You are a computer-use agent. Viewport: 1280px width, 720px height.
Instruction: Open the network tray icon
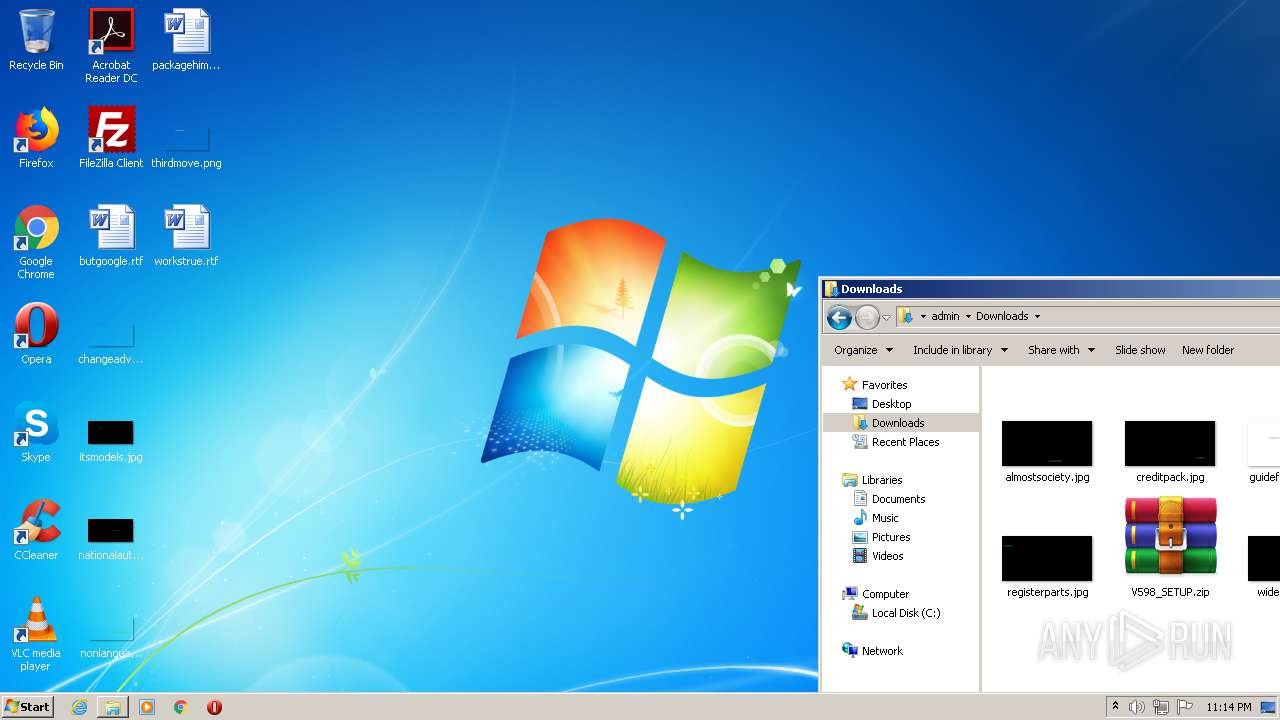1161,707
